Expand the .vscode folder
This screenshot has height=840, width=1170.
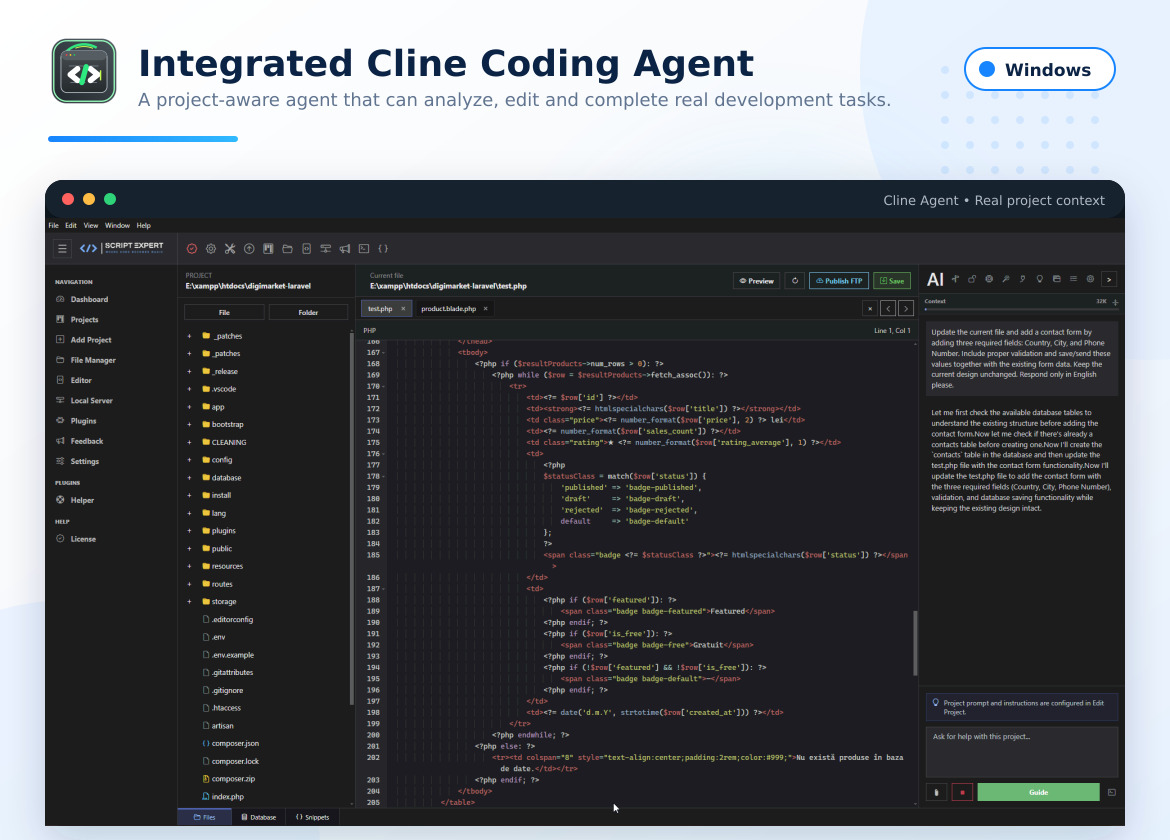[x=190, y=389]
